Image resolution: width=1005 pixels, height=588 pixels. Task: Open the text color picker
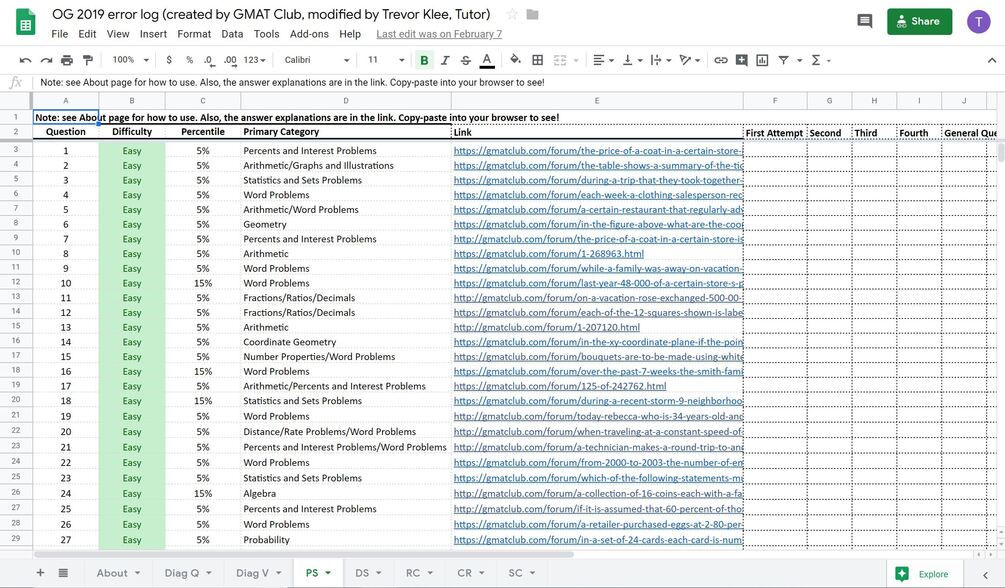487,60
